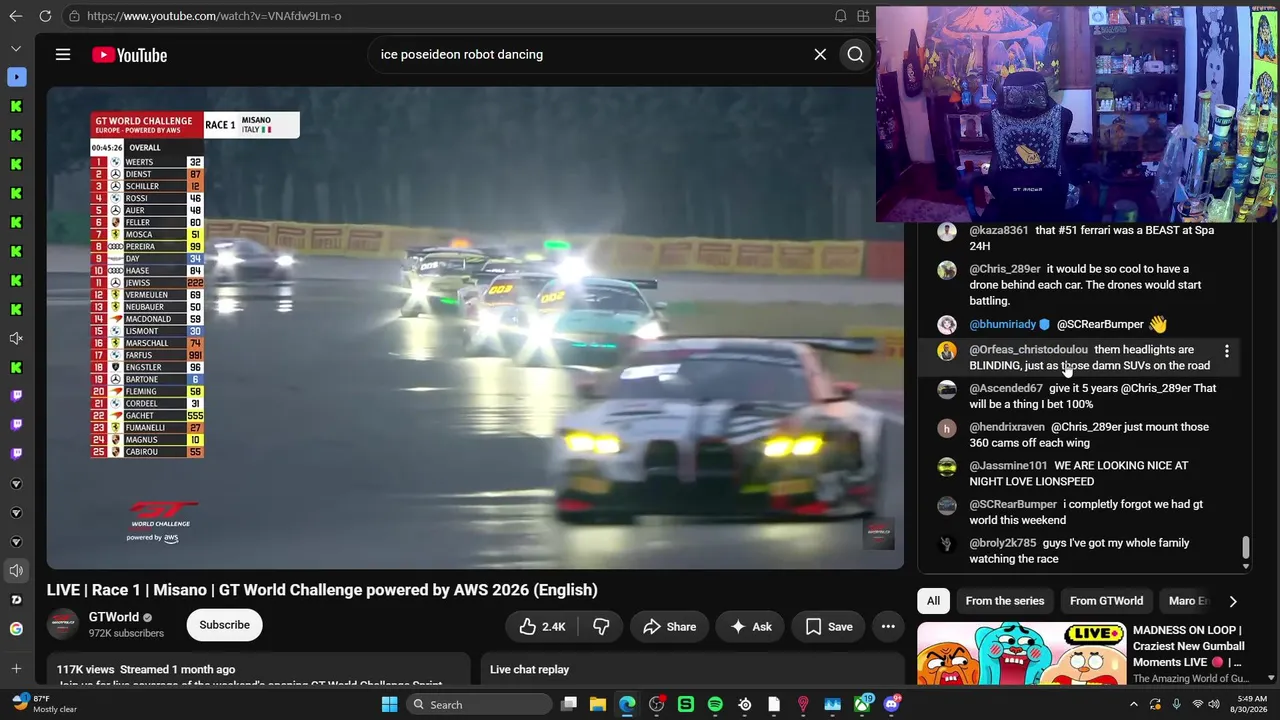Switch to the muted tab with crossed speaker
This screenshot has height=720, width=1280.
click(x=16, y=339)
